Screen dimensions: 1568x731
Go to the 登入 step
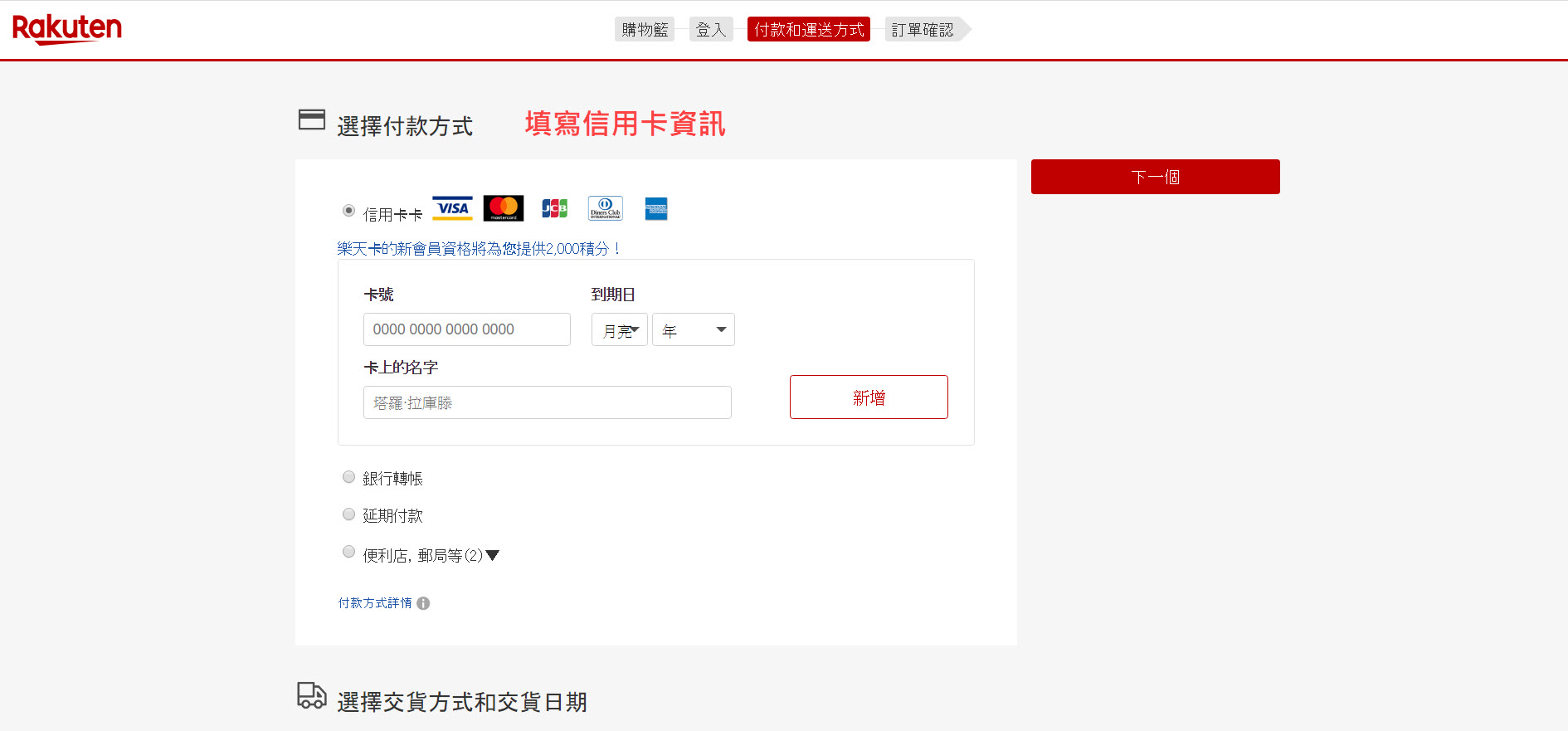[711, 30]
